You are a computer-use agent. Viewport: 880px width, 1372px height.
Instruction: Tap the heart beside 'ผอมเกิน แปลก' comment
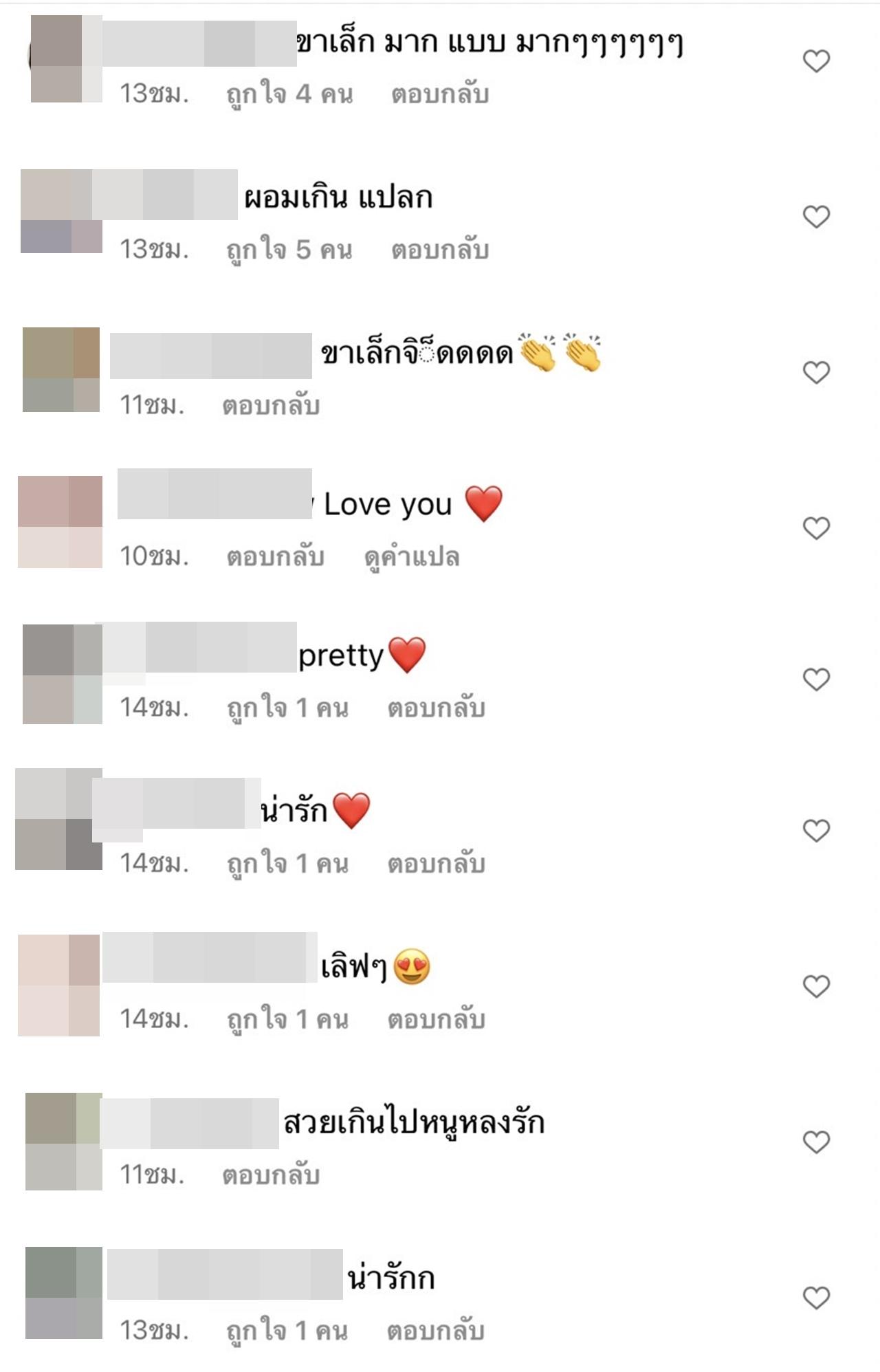[816, 217]
